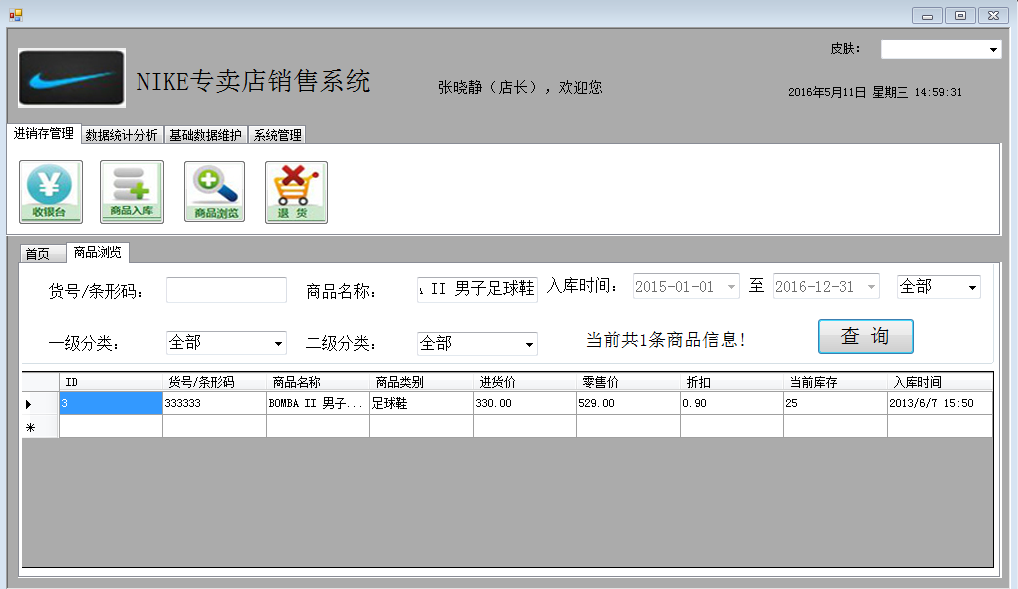The width and height of the screenshot is (1018, 589).
Task: Click the app icon in title bar
Action: (x=16, y=15)
